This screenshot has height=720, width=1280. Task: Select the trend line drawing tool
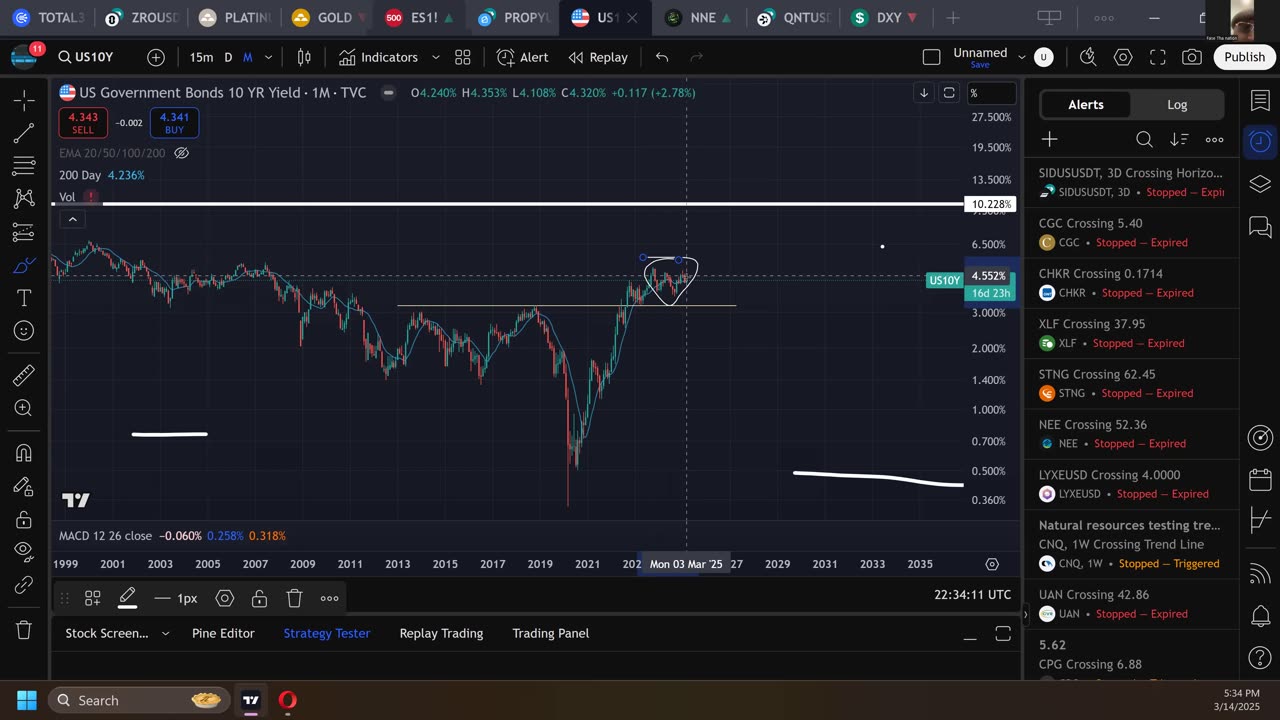click(x=24, y=133)
